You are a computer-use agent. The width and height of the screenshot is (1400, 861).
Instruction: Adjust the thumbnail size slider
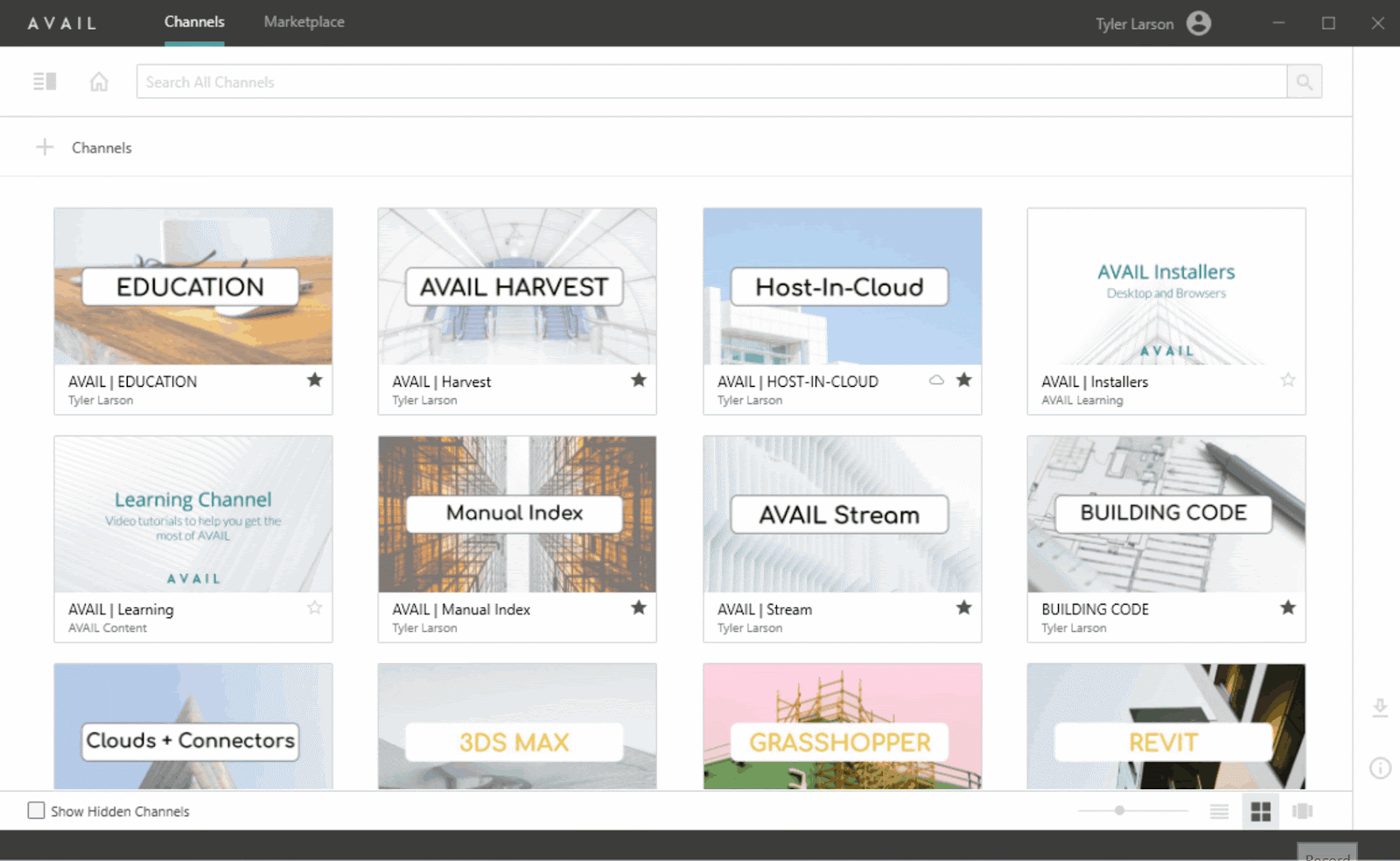click(x=1119, y=810)
